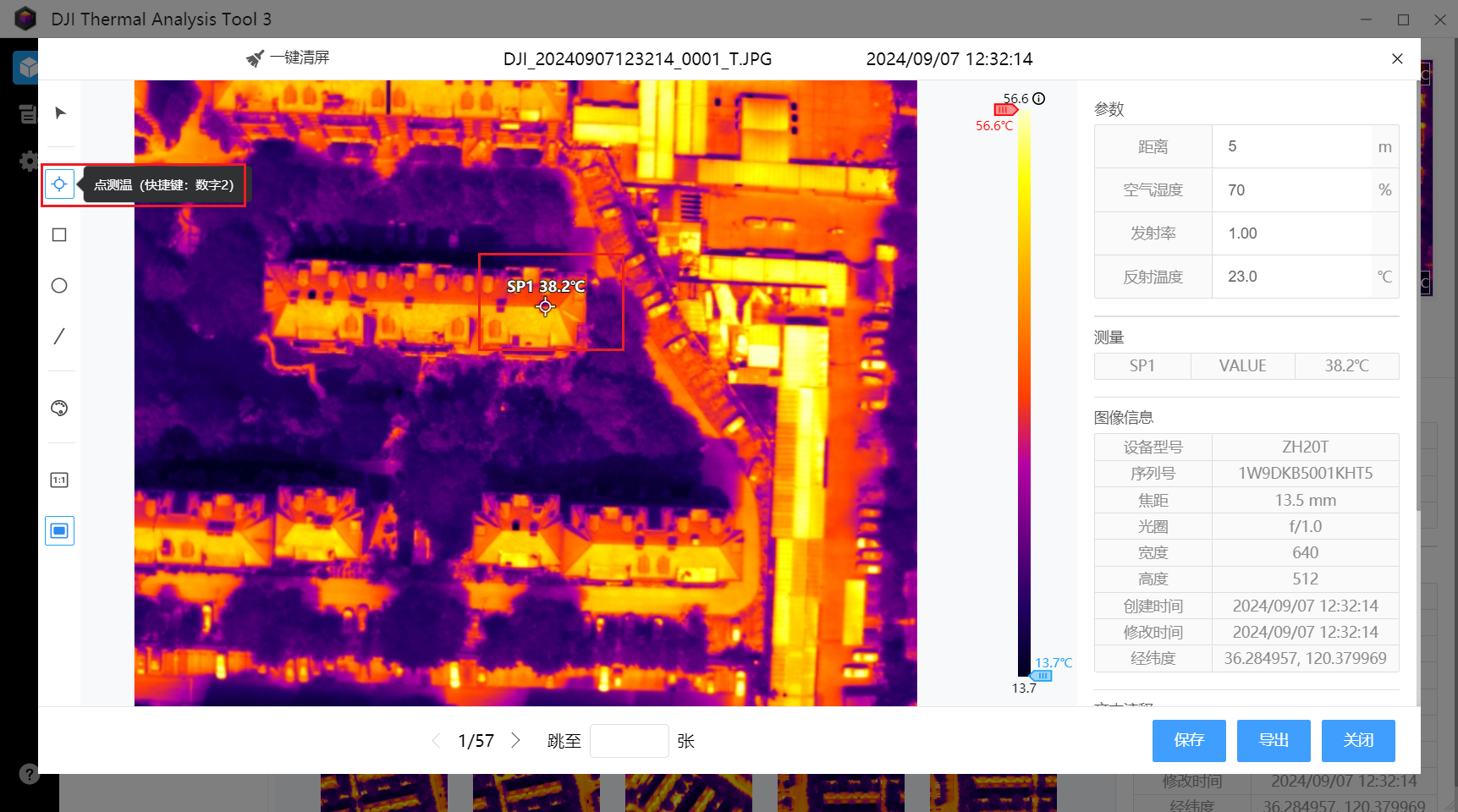Select the rectangle measurement tool
This screenshot has height=812, width=1458.
point(59,234)
